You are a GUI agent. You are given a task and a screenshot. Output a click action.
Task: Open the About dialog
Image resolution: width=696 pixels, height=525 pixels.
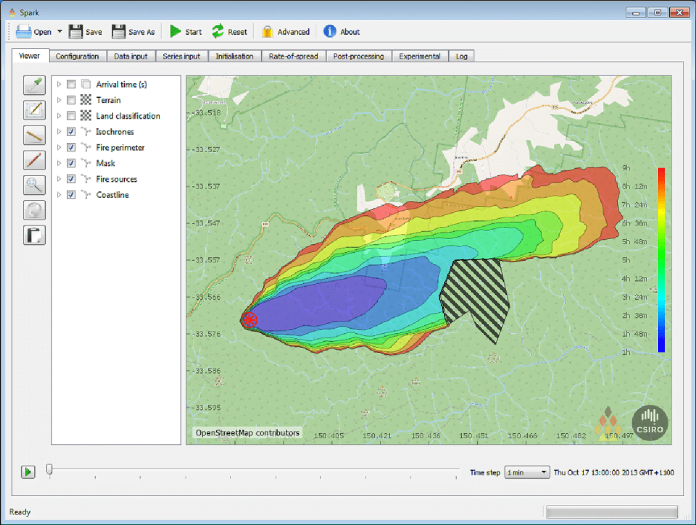coord(341,32)
